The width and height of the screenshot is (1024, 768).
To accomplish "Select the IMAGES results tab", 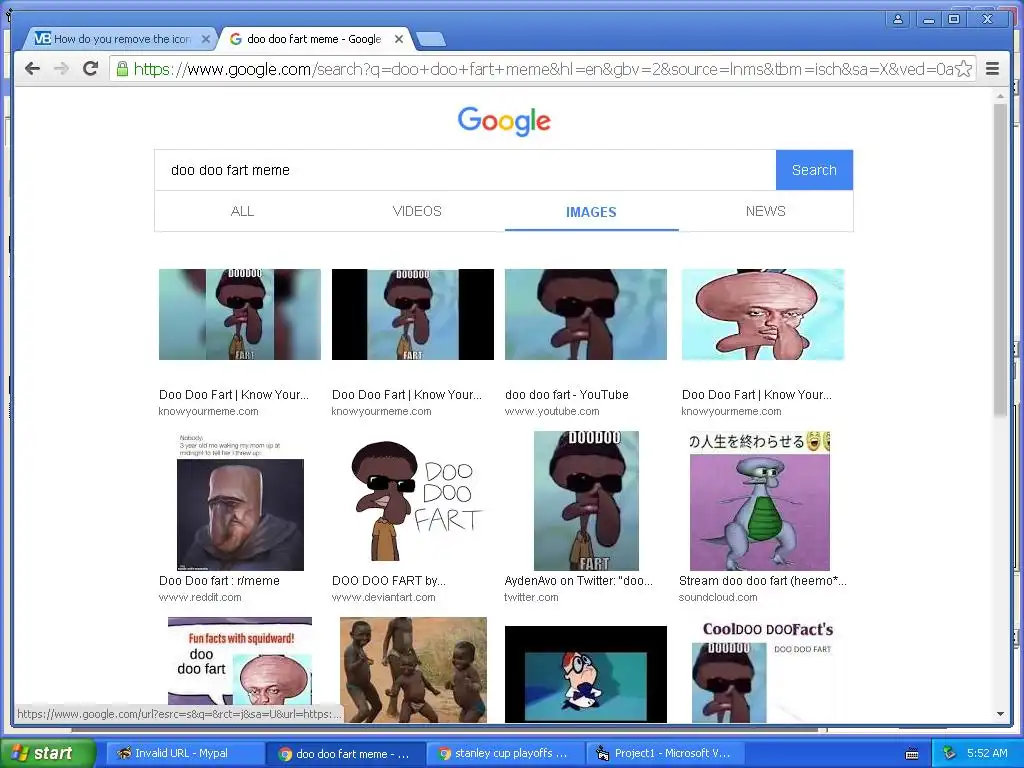I will [591, 212].
